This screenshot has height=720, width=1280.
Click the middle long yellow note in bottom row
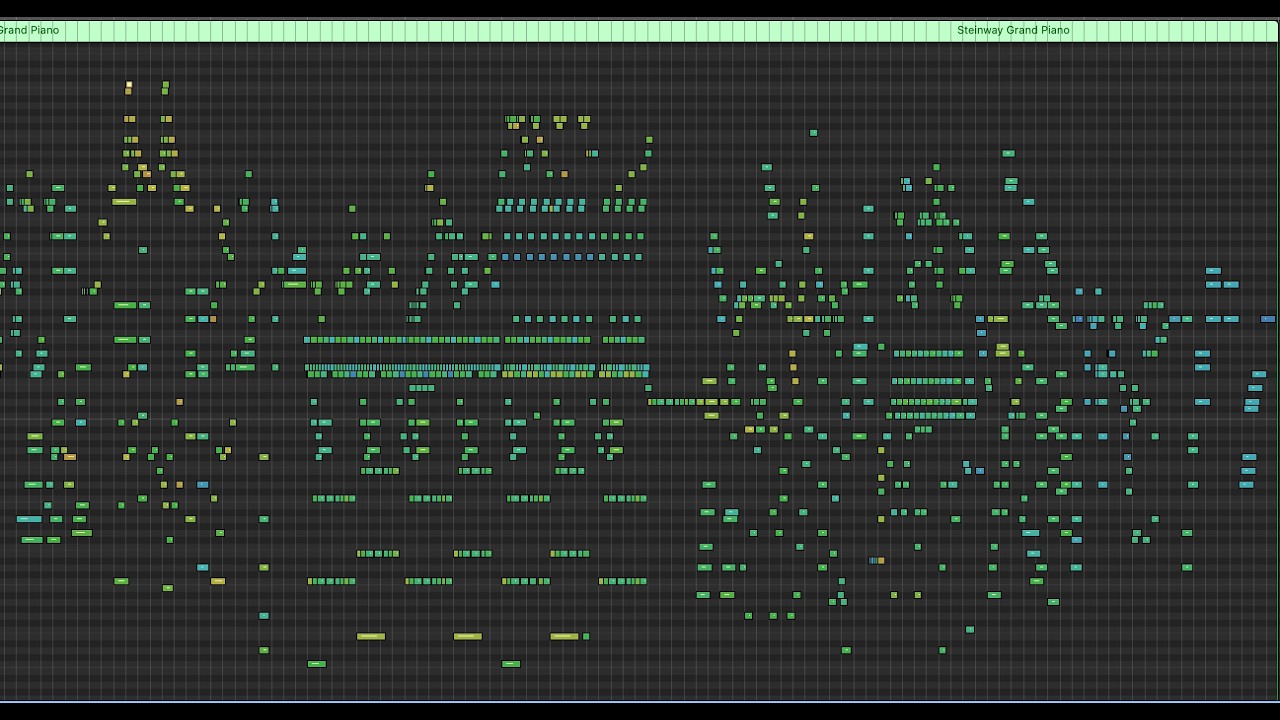click(468, 636)
